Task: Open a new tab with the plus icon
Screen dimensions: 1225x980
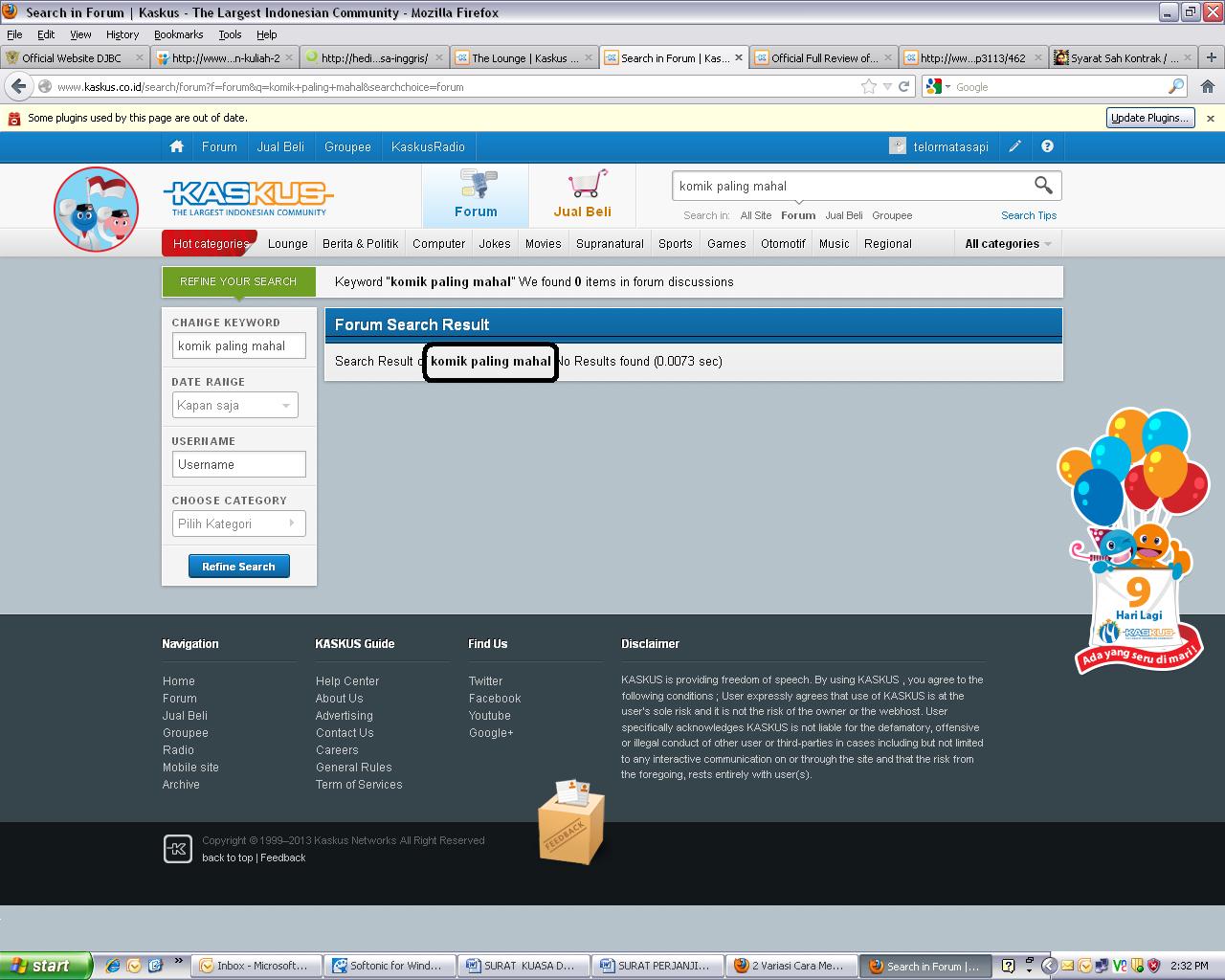Action: (1211, 57)
